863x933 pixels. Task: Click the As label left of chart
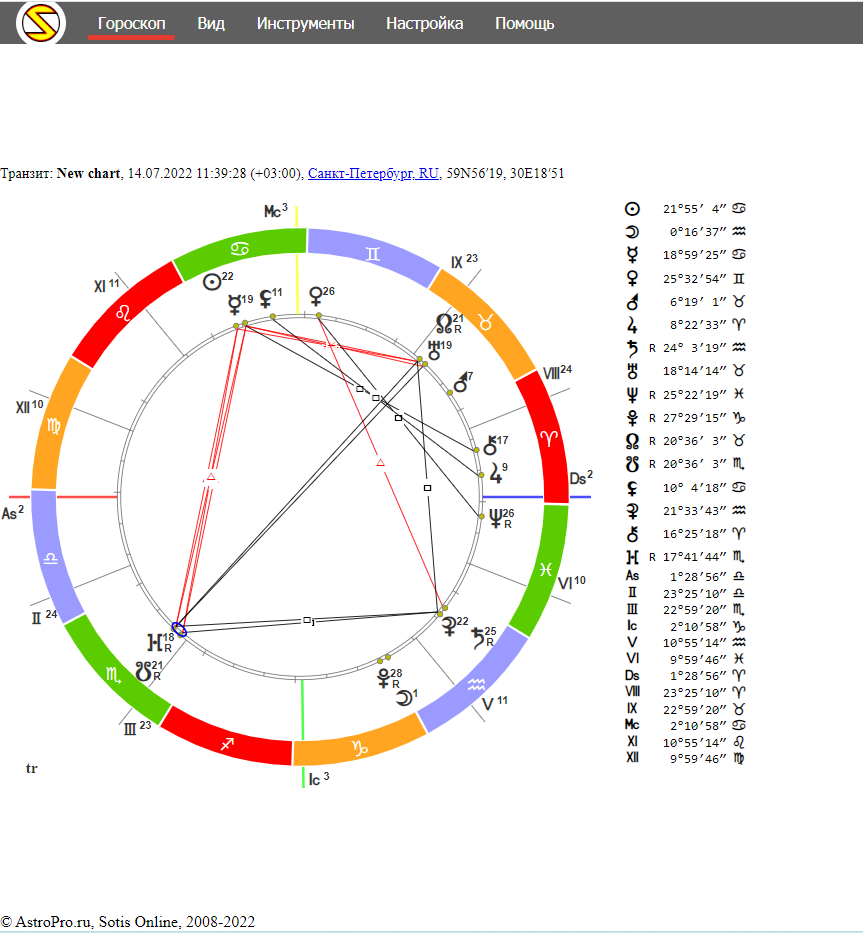coord(10,514)
